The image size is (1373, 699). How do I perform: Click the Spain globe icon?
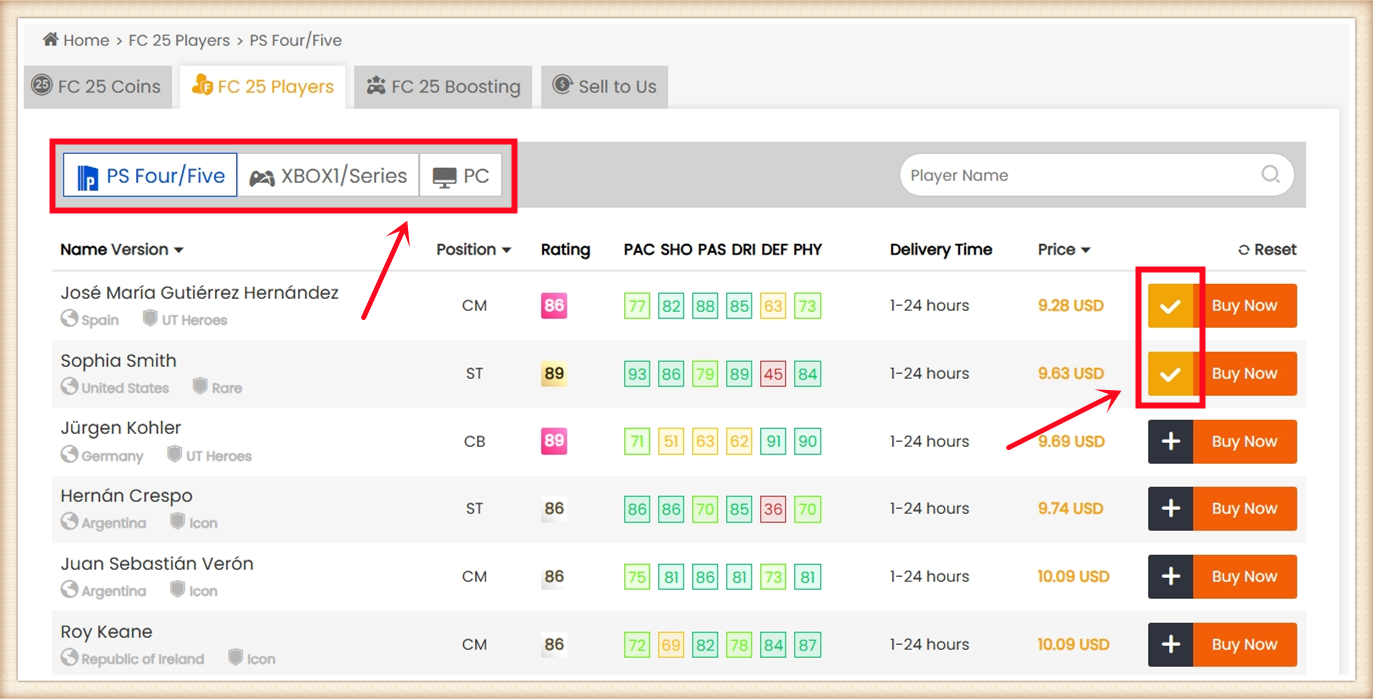(69, 318)
